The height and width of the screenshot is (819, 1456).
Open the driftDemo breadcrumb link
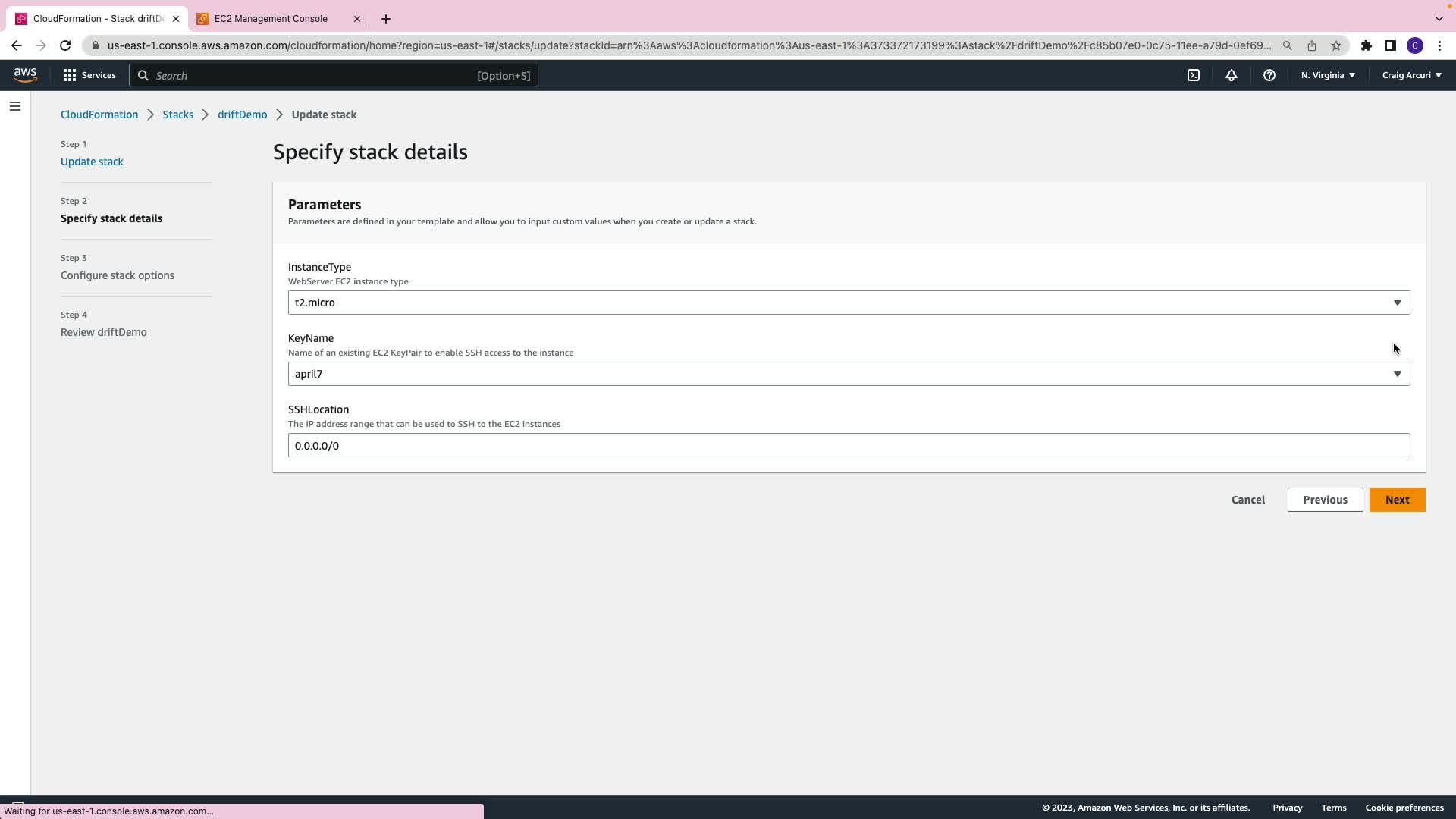click(x=242, y=115)
